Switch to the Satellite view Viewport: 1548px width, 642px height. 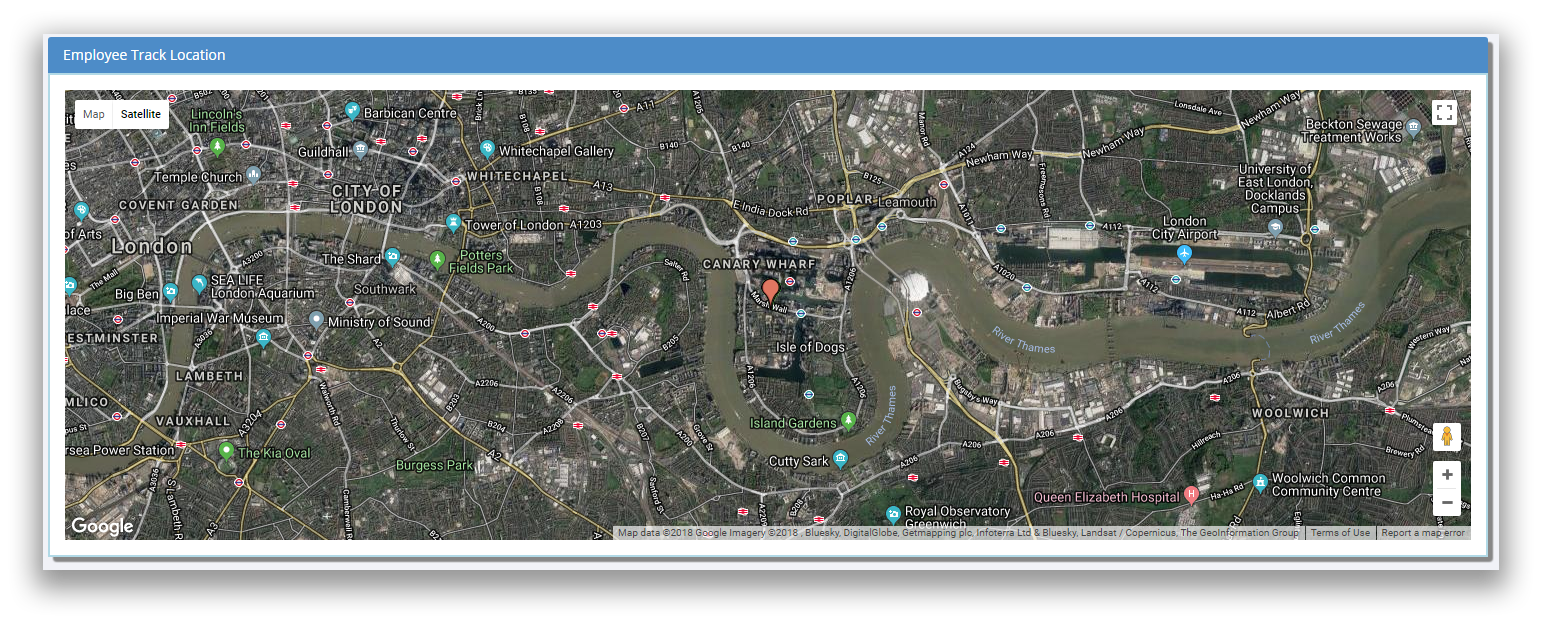point(141,114)
